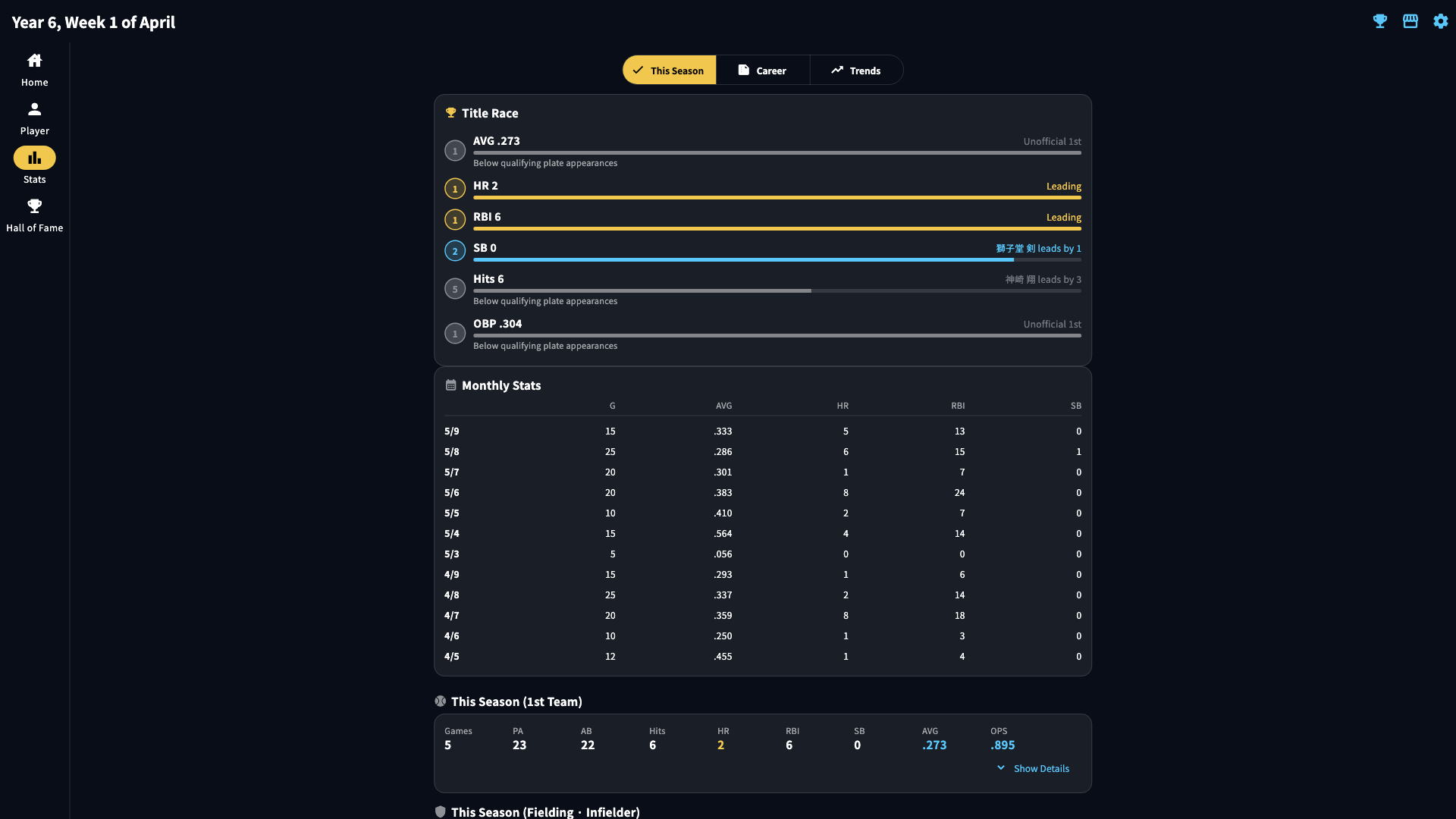Click shield icon beside Fielding heading

[441, 811]
